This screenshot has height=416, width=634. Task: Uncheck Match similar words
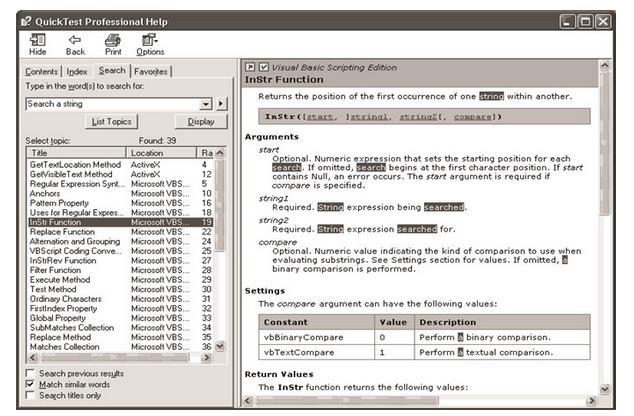click(x=30, y=384)
